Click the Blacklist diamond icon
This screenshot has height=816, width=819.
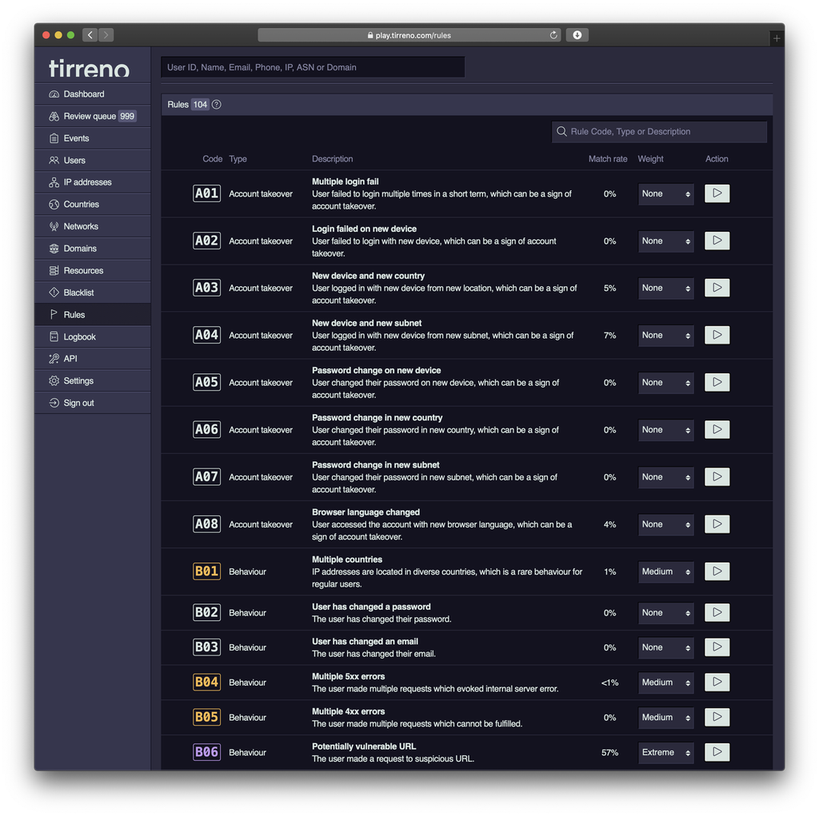pyautogui.click(x=54, y=293)
